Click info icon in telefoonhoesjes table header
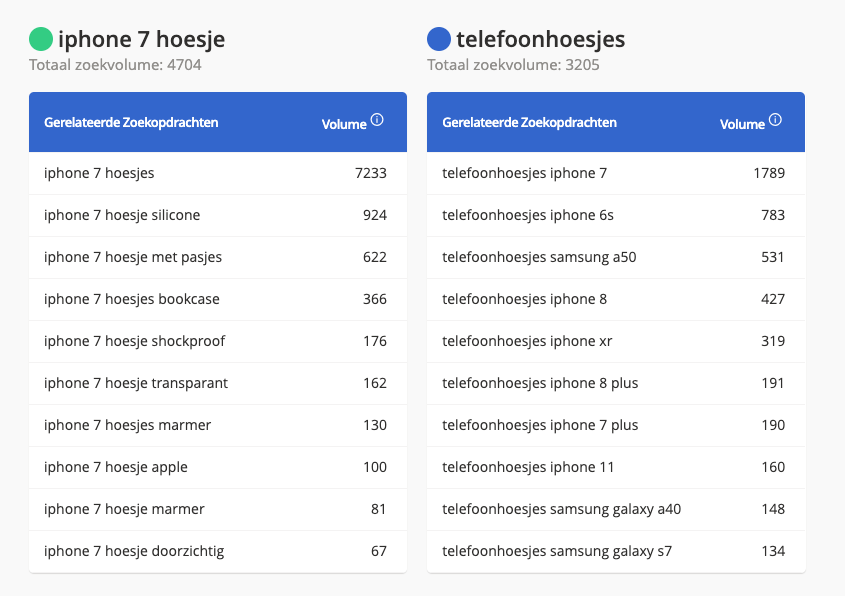This screenshot has height=596, width=845. 775,120
